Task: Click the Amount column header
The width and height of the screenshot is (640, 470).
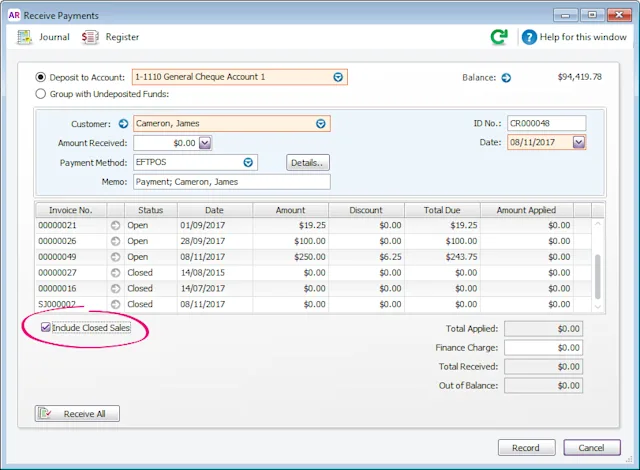Action: (x=290, y=210)
